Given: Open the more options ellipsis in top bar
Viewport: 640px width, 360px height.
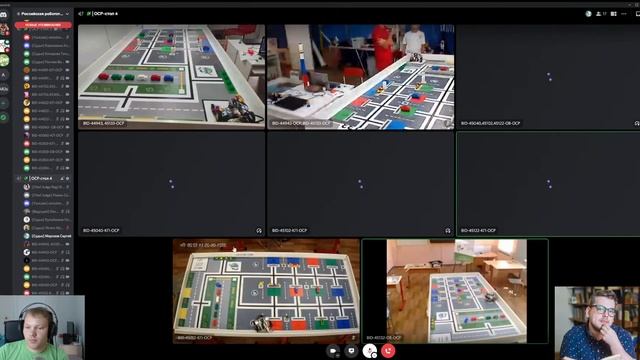Looking at the screenshot, I should pyautogui.click(x=624, y=14).
